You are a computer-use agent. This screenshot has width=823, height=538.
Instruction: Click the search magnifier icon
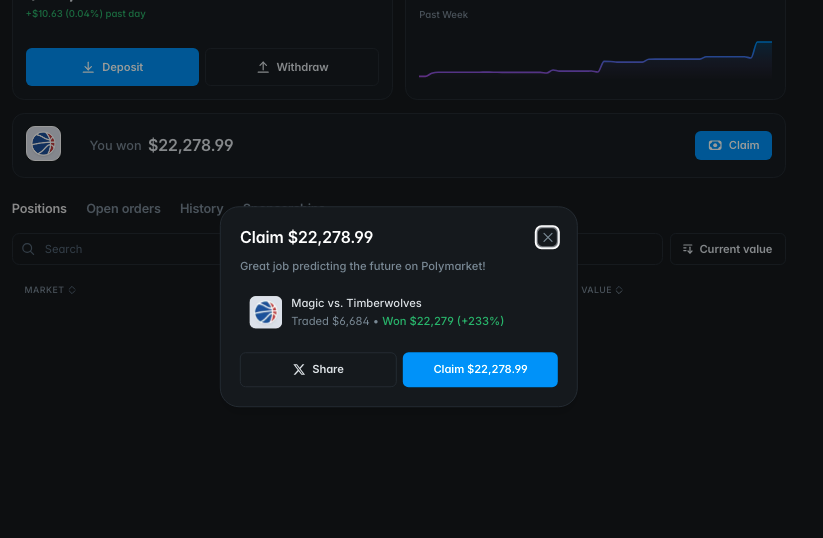[28, 249]
